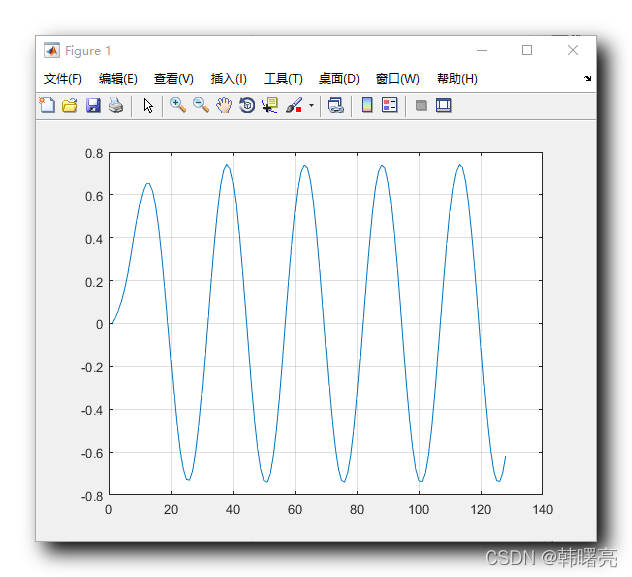Screen dimensions: 632x577
Task: Select the Pan hand tool
Action: (x=224, y=106)
